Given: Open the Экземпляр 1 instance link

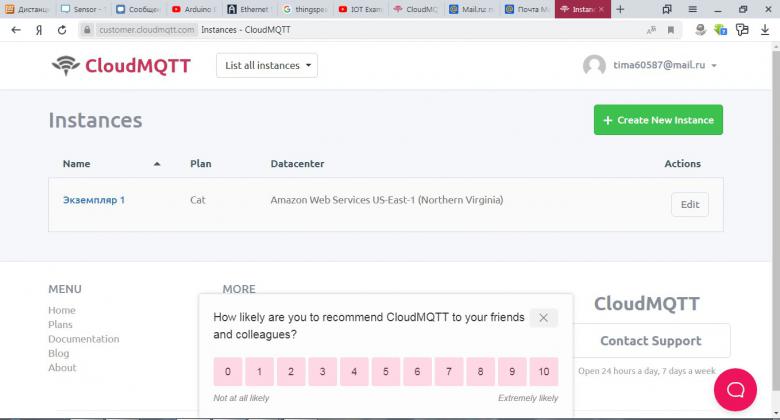Looking at the screenshot, I should (94, 200).
